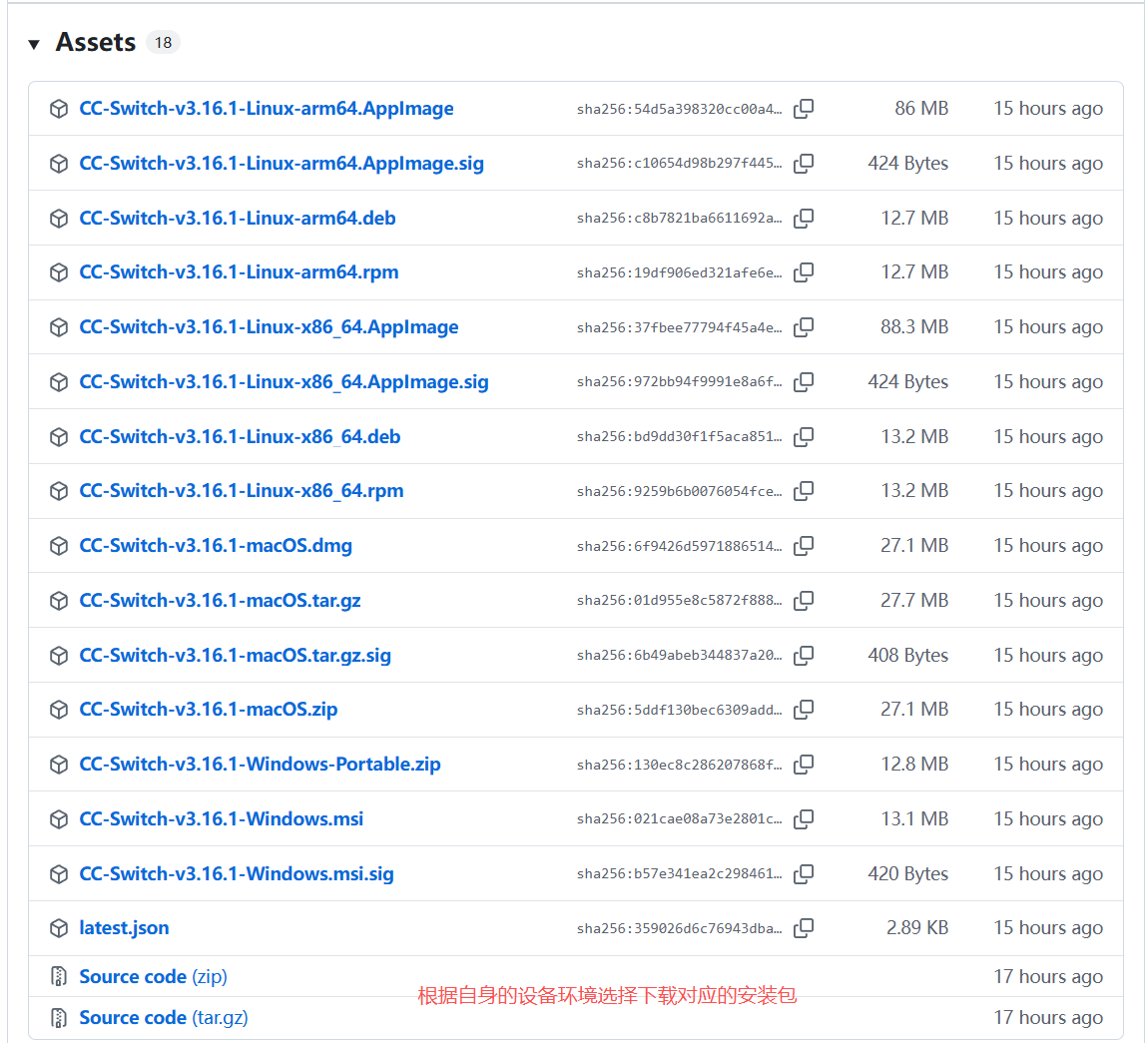Download CC-Switch-v3.16.1-macOS.dmg
The width and height of the screenshot is (1148, 1043).
216,546
